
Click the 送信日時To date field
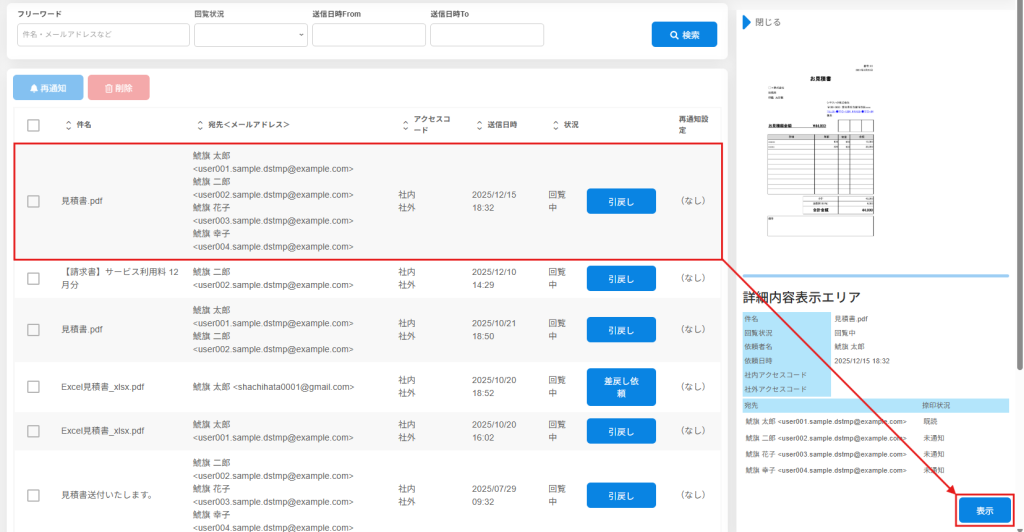coord(486,35)
